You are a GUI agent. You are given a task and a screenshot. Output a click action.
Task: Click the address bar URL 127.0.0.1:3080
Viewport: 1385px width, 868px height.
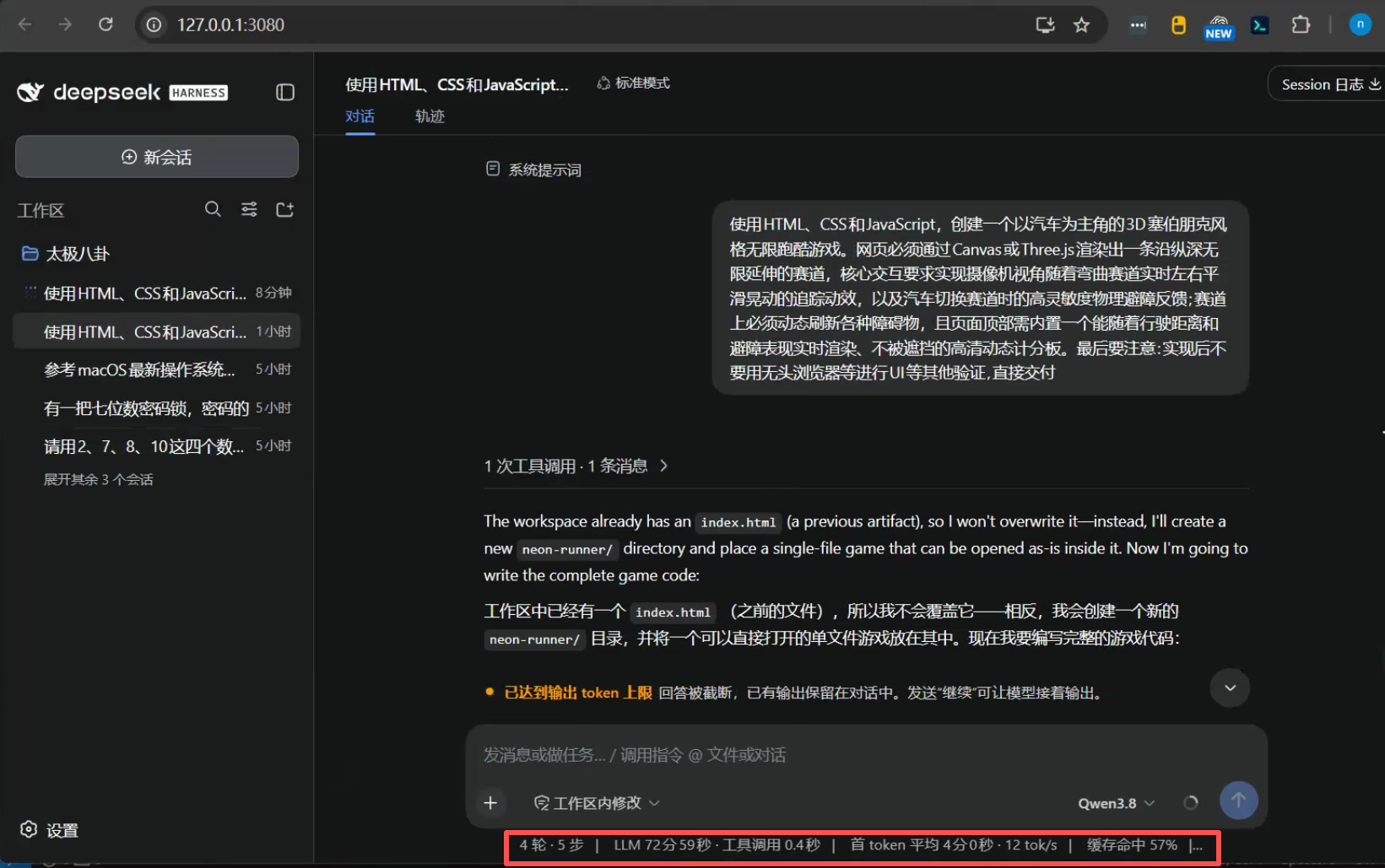230,25
